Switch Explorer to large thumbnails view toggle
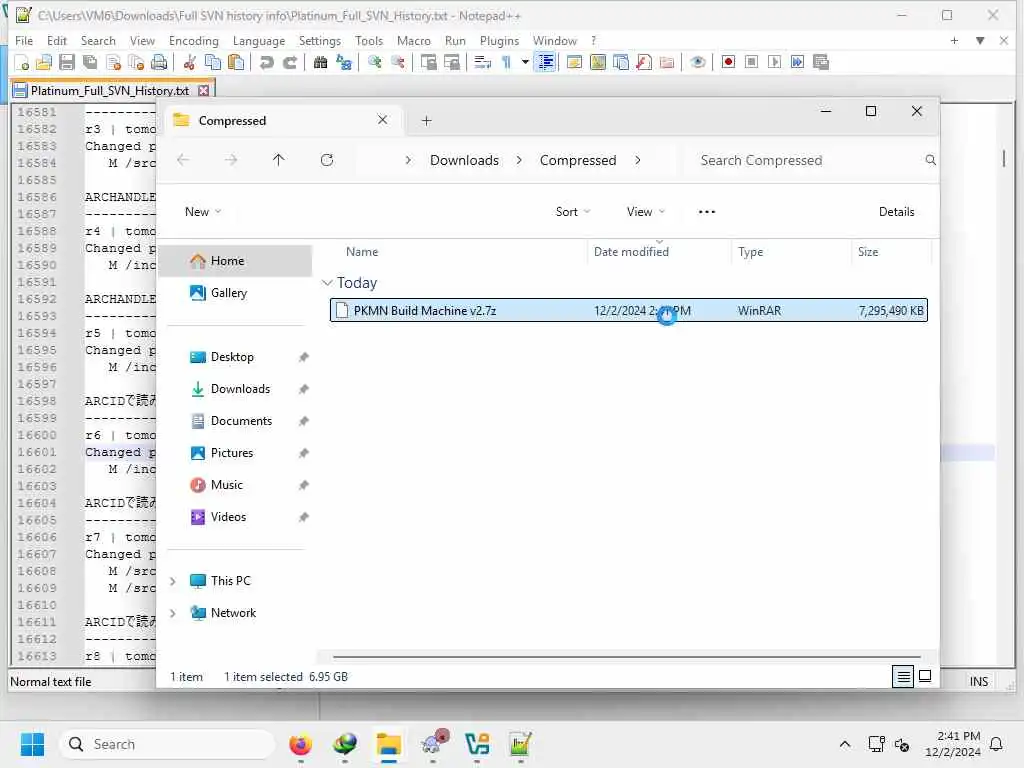Image resolution: width=1024 pixels, height=768 pixels. 925,677
